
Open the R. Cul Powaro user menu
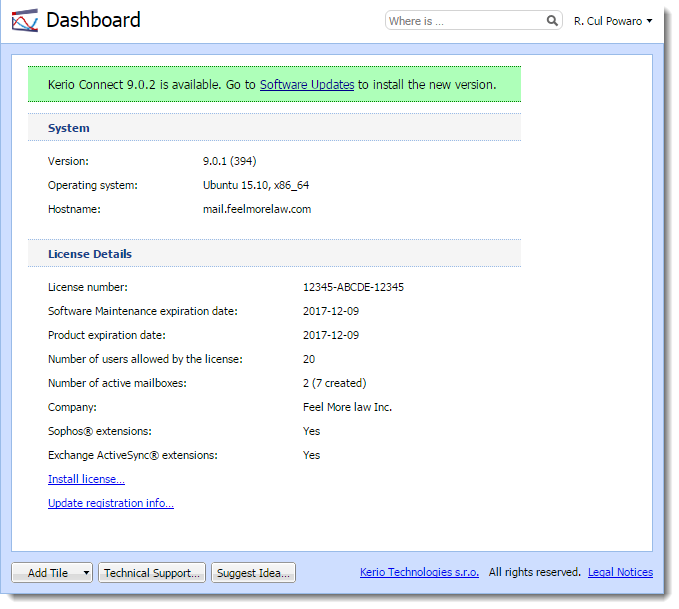[613, 21]
